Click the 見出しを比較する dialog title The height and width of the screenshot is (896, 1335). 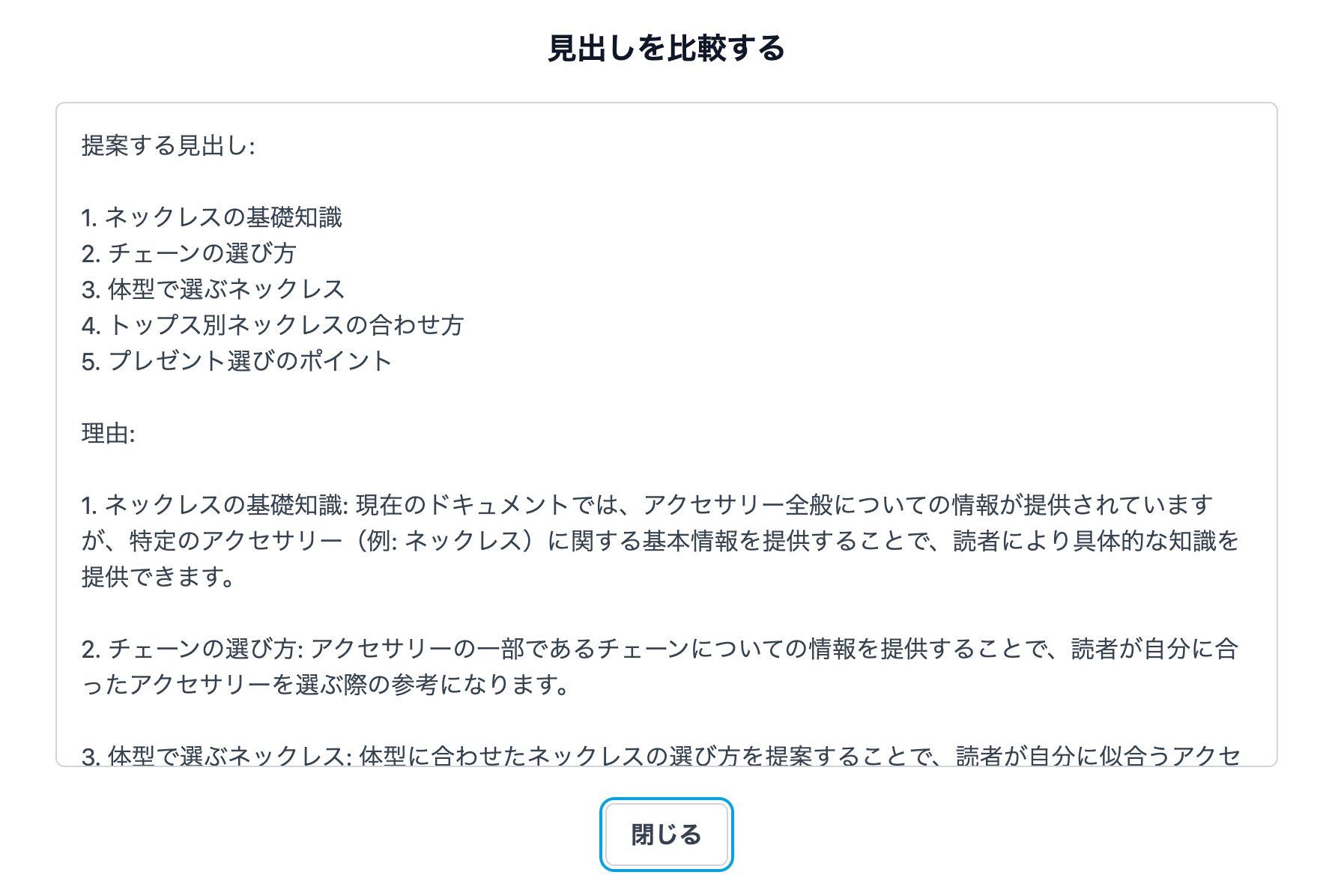(666, 49)
